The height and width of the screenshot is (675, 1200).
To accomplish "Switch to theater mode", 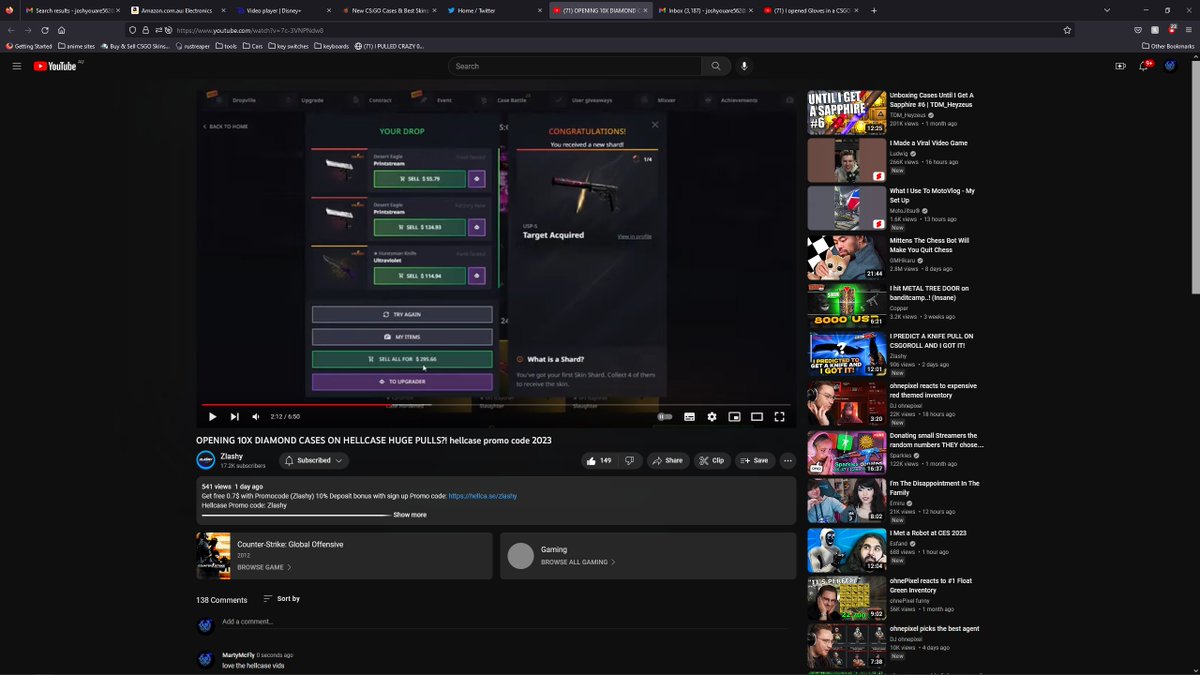I will (x=757, y=416).
